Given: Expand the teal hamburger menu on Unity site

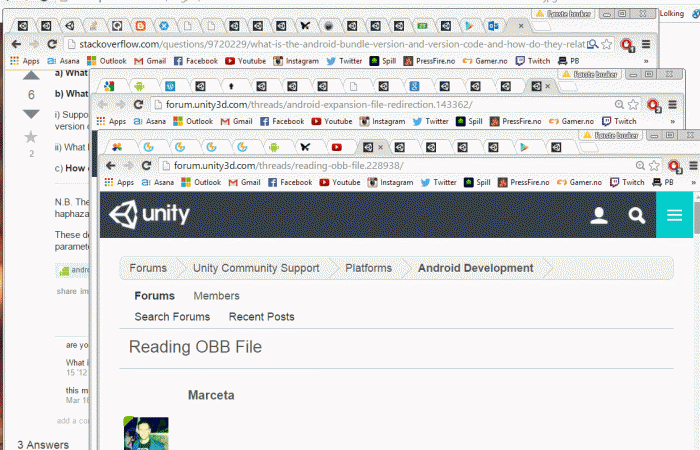Looking at the screenshot, I should pos(674,215).
